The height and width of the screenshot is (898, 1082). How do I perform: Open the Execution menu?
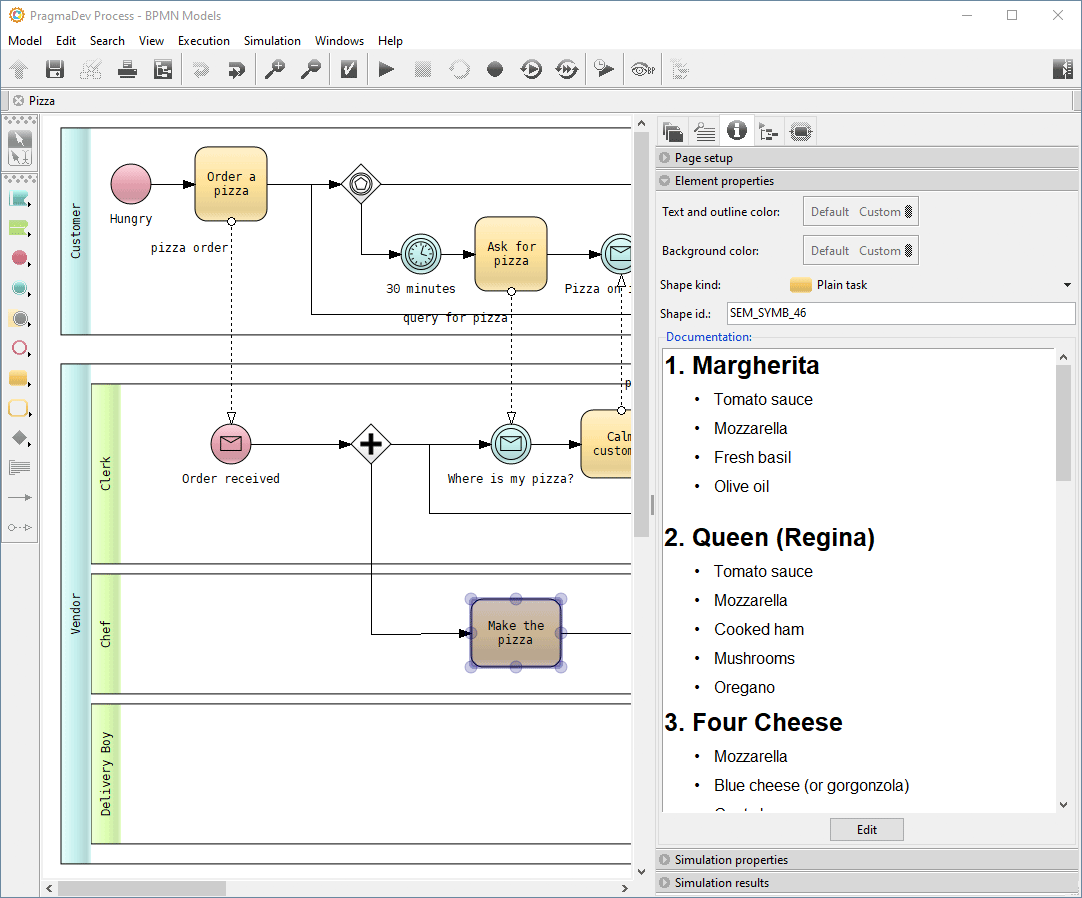point(204,41)
